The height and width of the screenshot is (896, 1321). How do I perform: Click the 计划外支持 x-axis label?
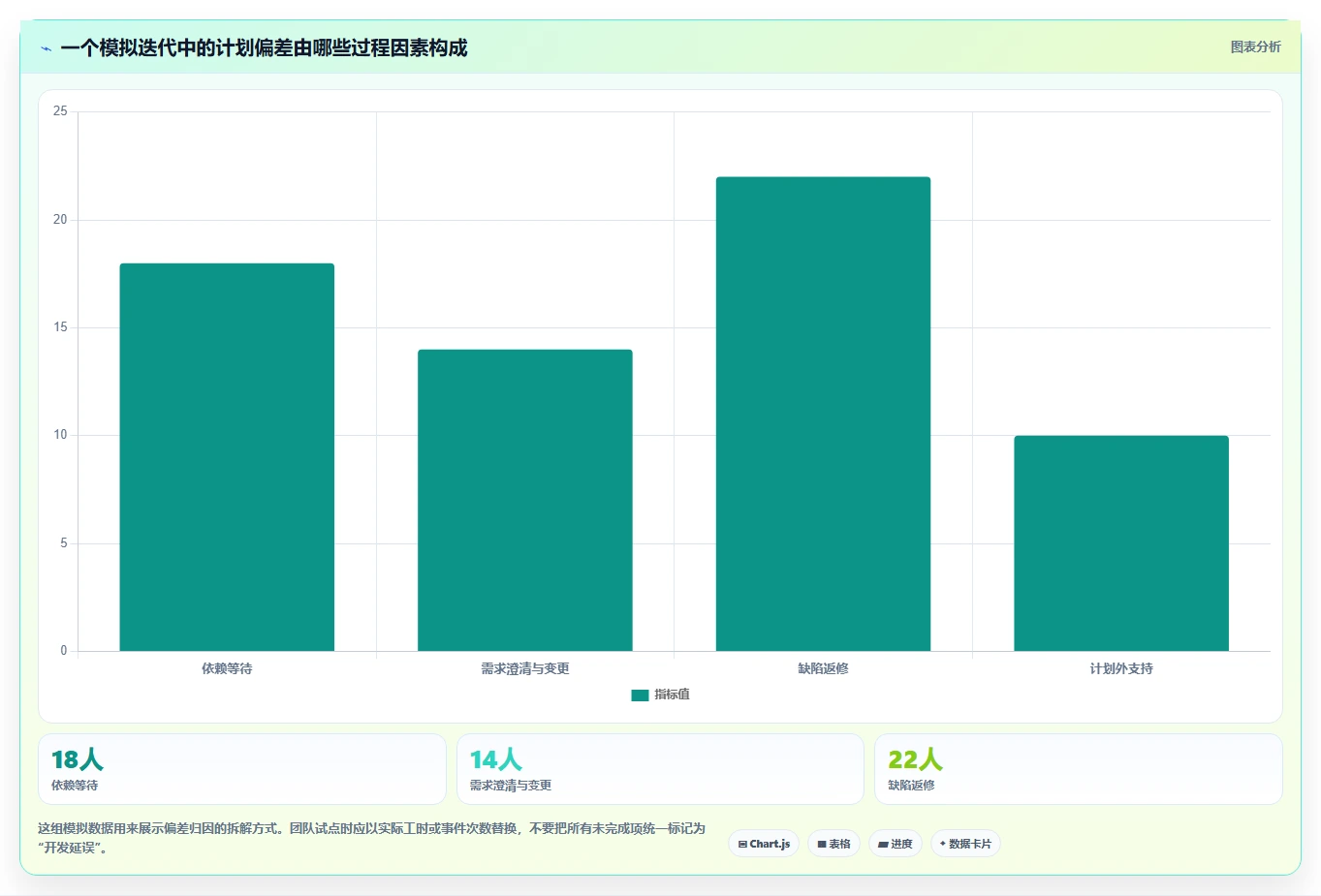point(1121,668)
